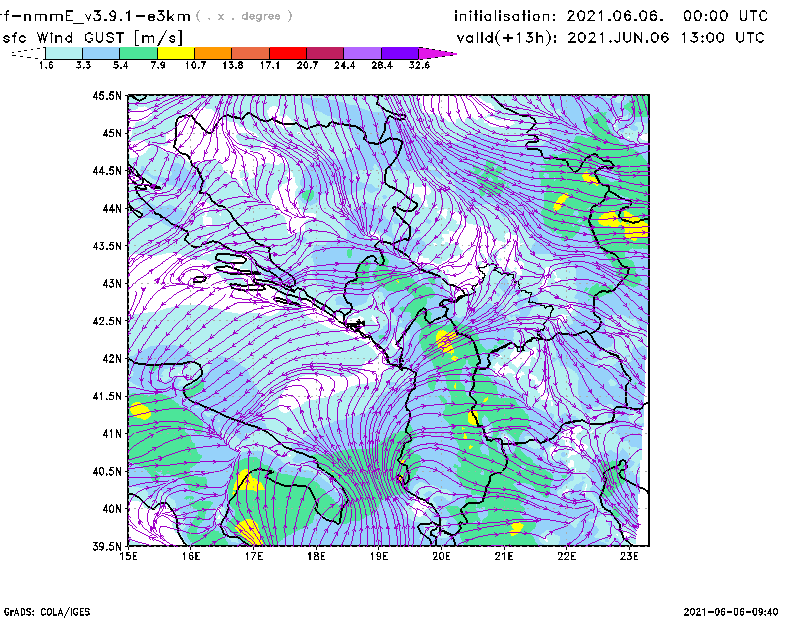
Task: Click the 22E longitude label
Action: coord(566,556)
